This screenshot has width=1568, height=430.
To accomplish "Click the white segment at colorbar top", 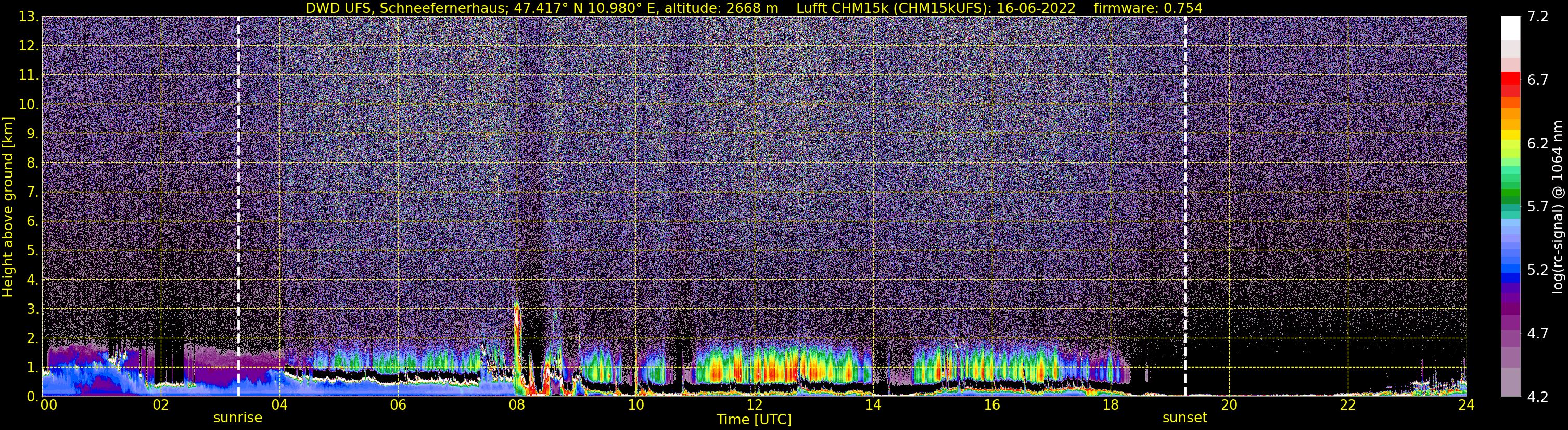I will [x=1510, y=28].
